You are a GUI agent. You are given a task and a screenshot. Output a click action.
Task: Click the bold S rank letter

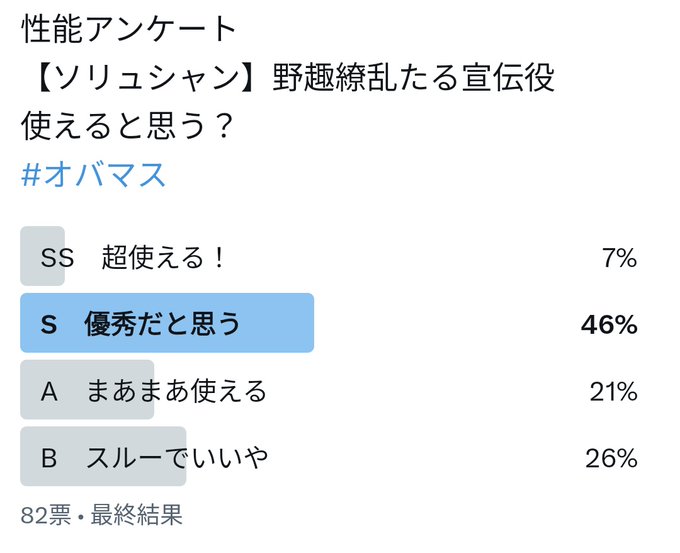point(49,324)
